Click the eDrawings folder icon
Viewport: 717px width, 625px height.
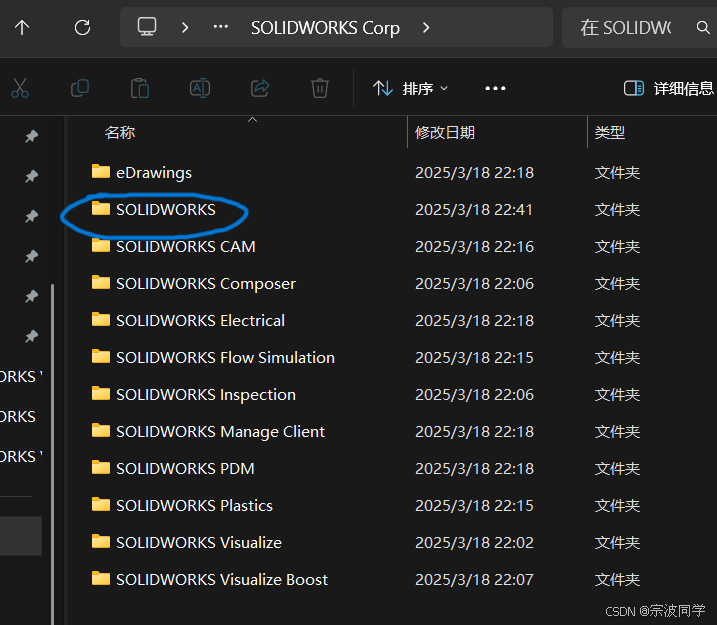click(x=101, y=171)
